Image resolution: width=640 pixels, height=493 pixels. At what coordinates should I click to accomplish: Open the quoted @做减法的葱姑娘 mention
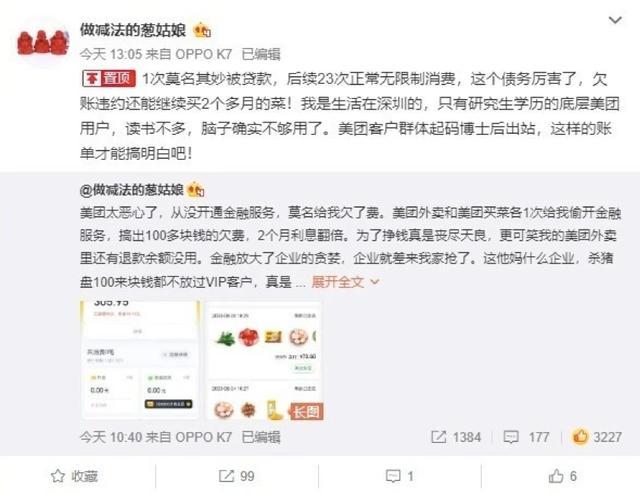pos(131,190)
